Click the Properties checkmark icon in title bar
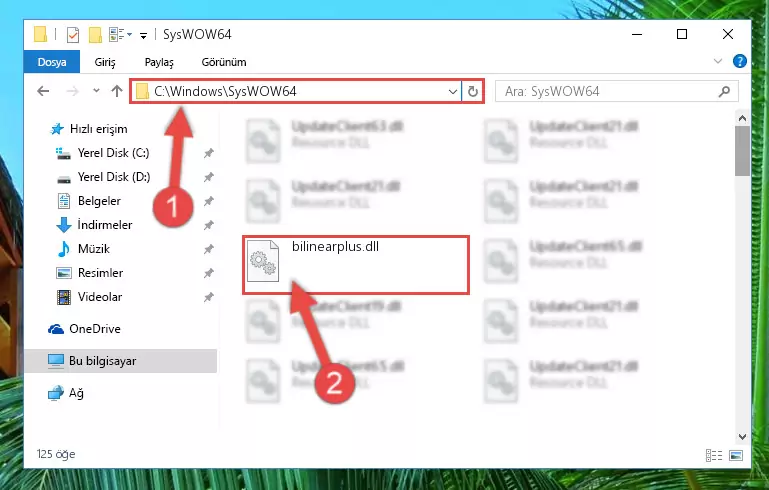 [73, 35]
